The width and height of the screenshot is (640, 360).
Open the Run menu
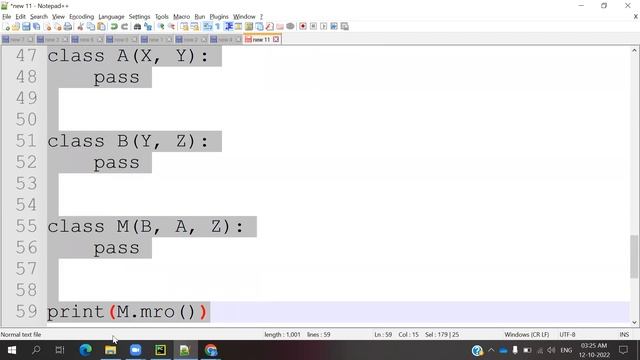[200, 17]
